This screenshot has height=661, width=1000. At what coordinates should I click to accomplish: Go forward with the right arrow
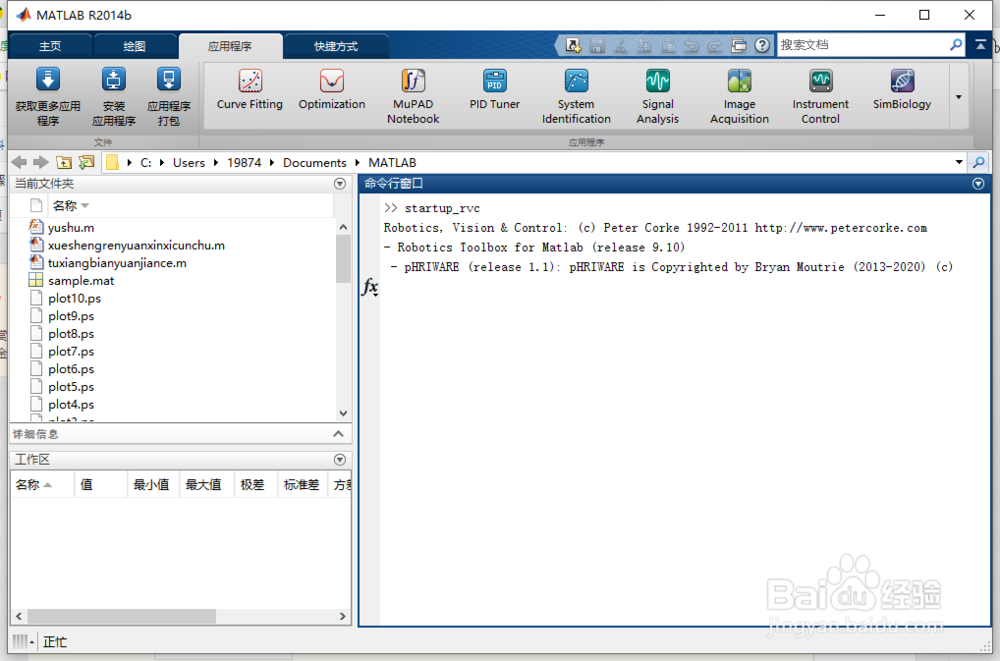pyautogui.click(x=41, y=163)
